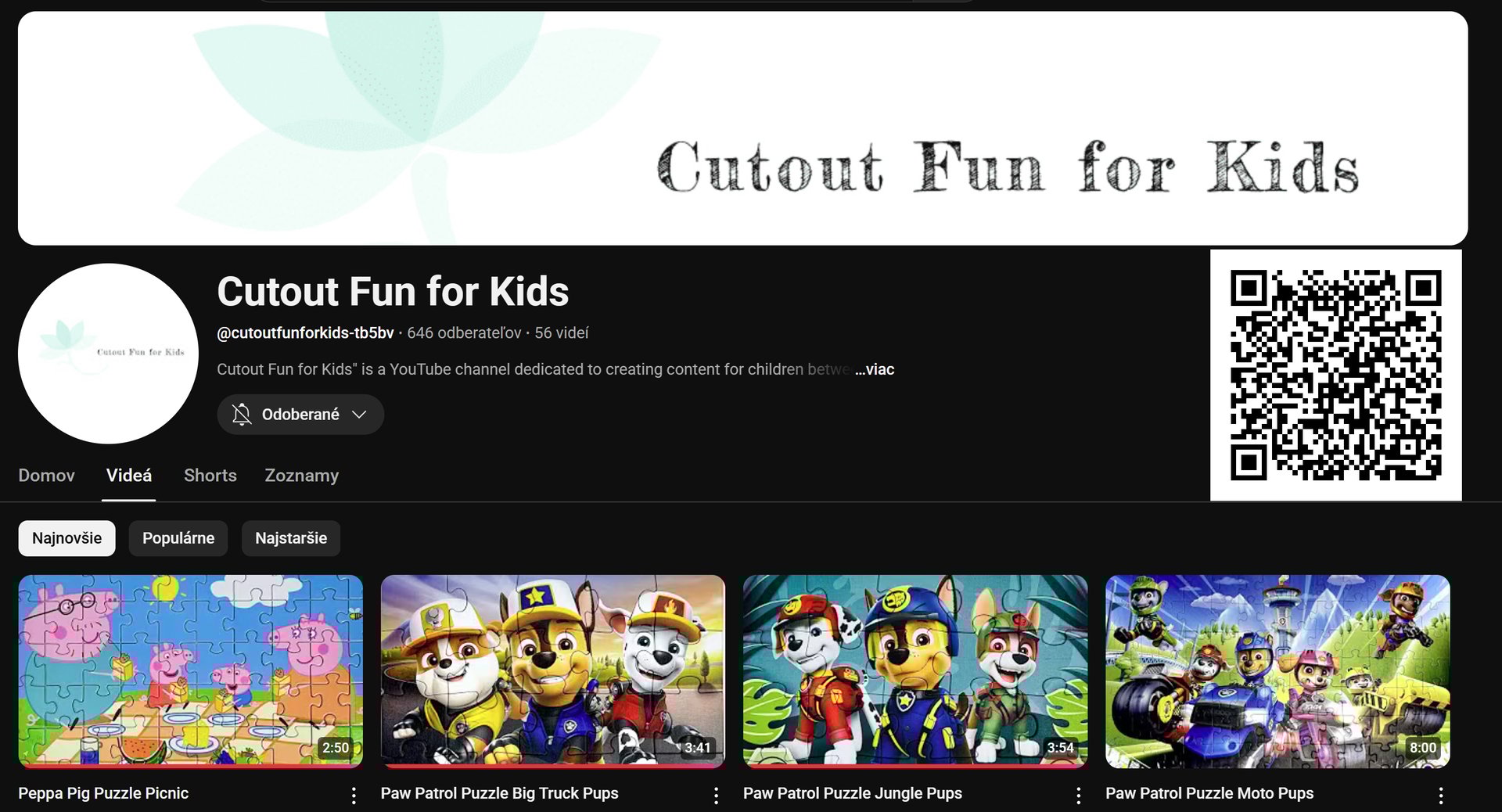Sort videos by Najstaršie

click(x=291, y=538)
